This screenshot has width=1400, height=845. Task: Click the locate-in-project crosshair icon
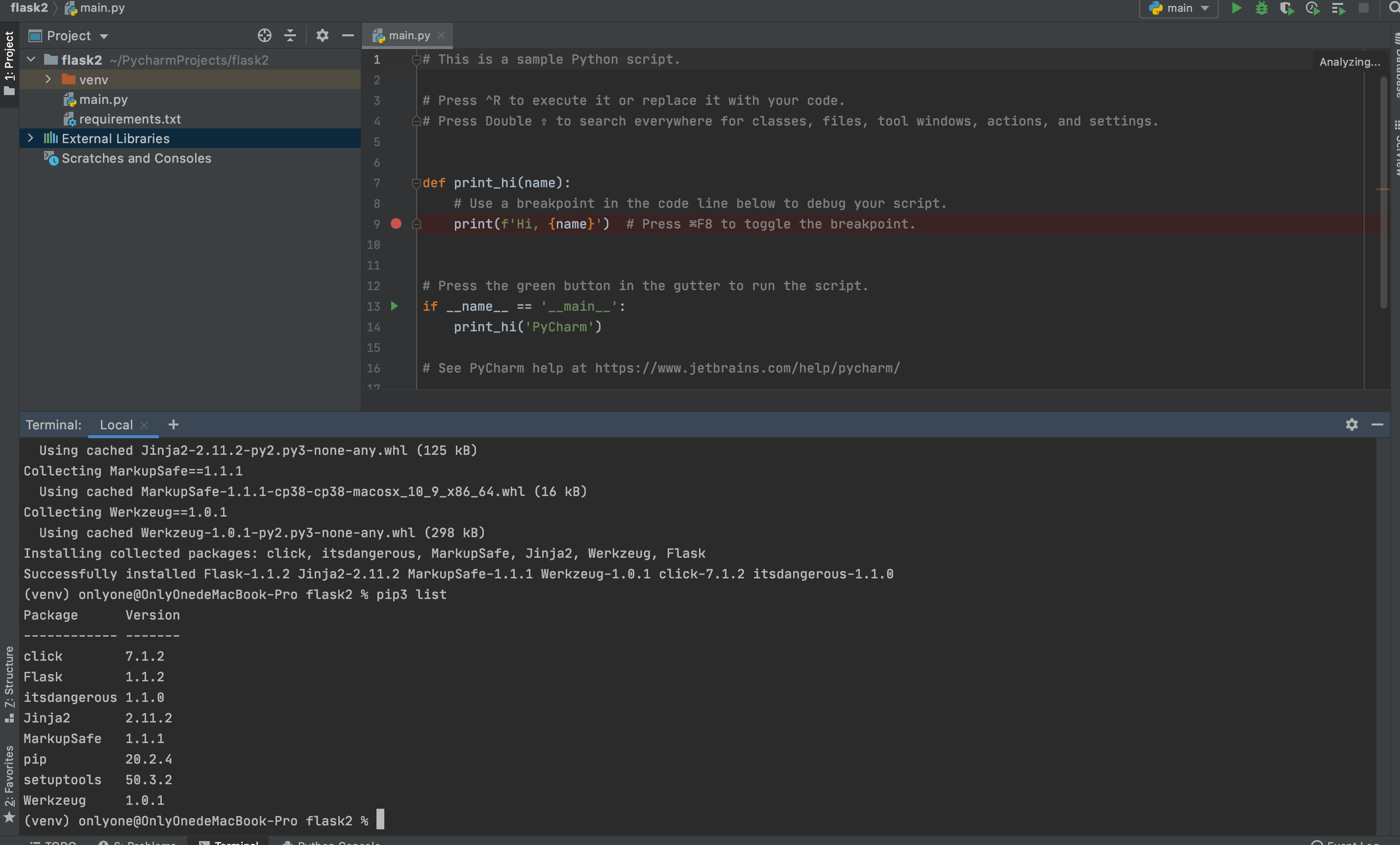[264, 36]
